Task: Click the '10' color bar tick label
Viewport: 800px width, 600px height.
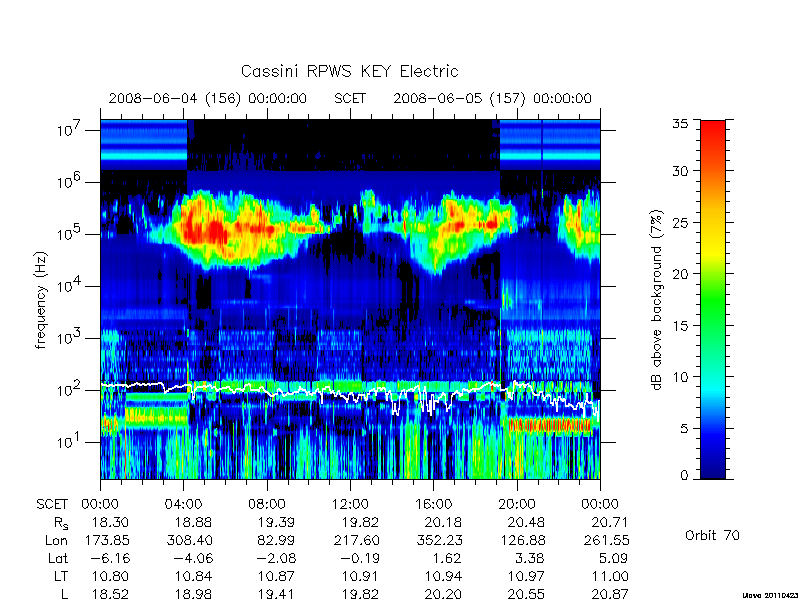Action: tap(679, 377)
